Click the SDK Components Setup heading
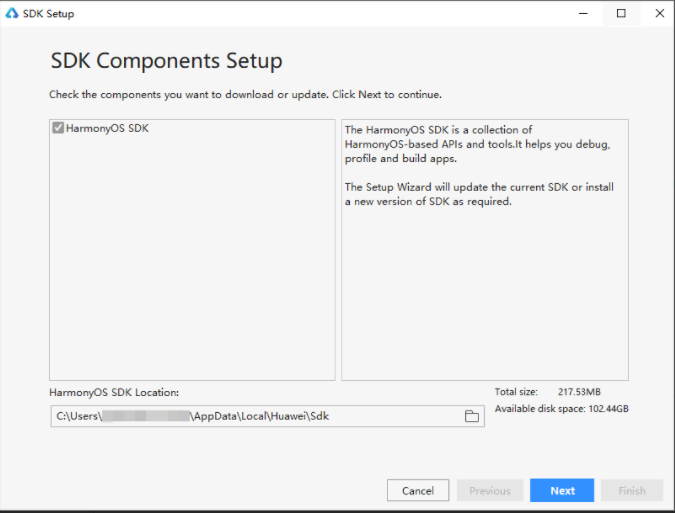675x513 pixels. coord(166,61)
